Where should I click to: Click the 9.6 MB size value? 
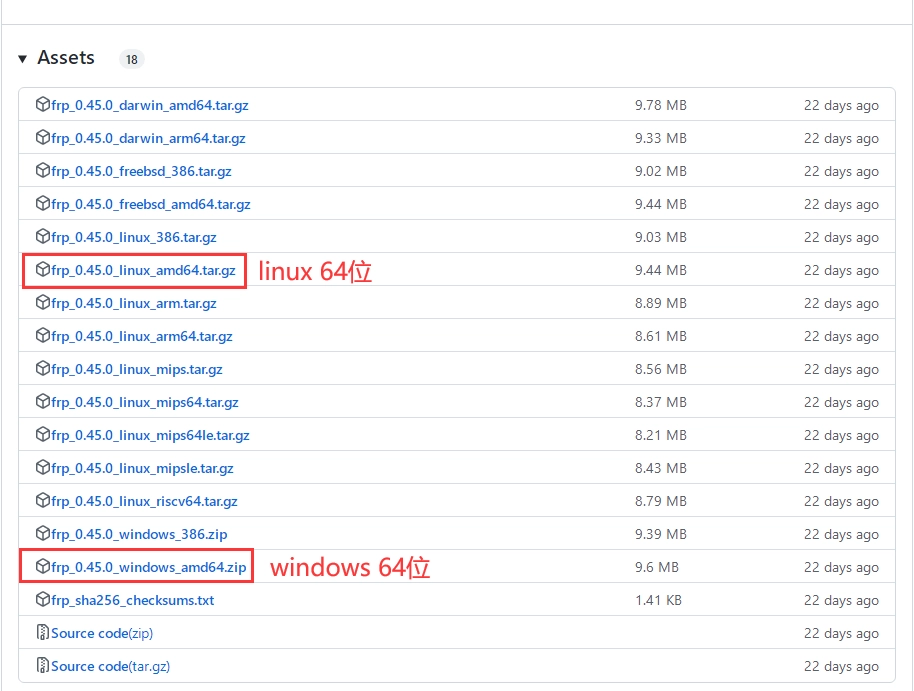tap(657, 567)
